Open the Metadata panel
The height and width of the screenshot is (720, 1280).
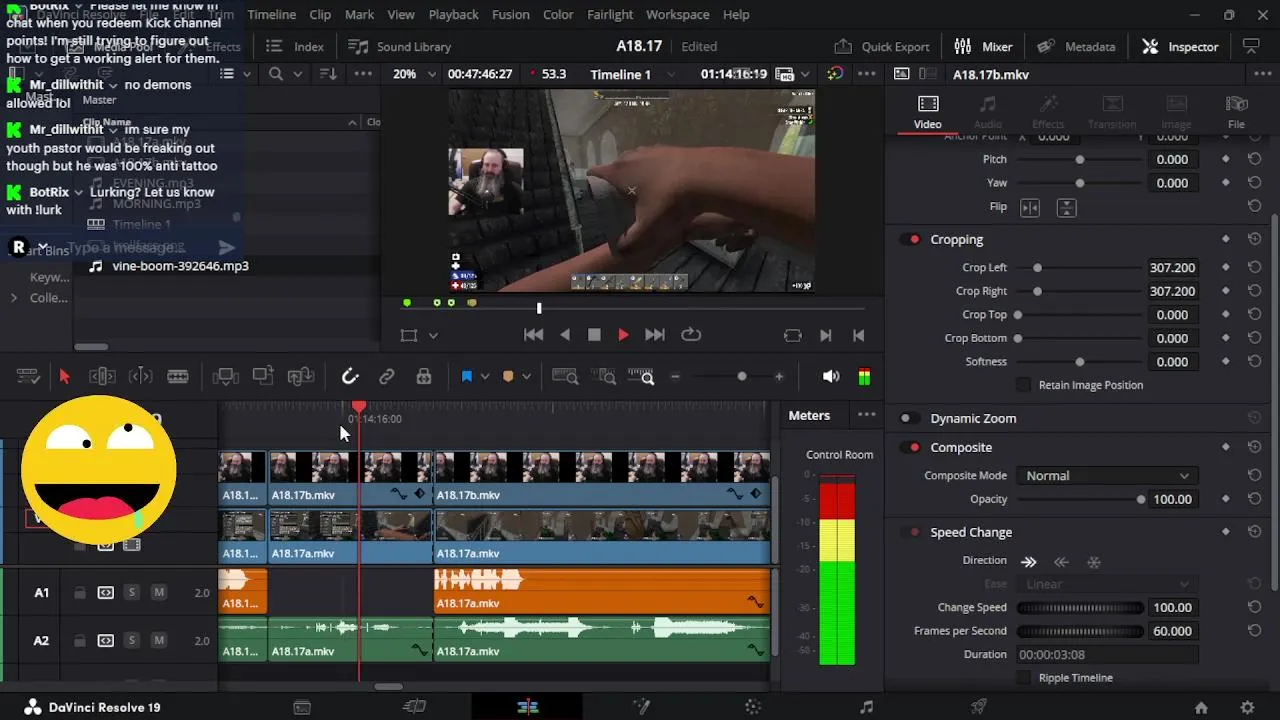(x=1076, y=47)
